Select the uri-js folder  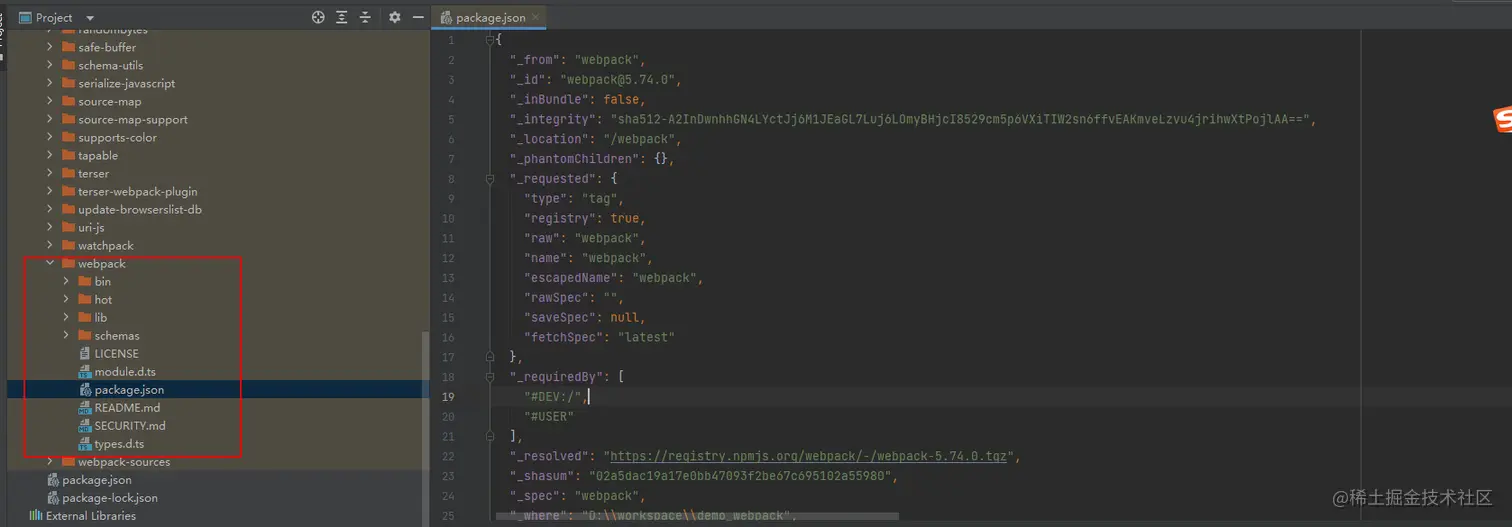(91, 227)
